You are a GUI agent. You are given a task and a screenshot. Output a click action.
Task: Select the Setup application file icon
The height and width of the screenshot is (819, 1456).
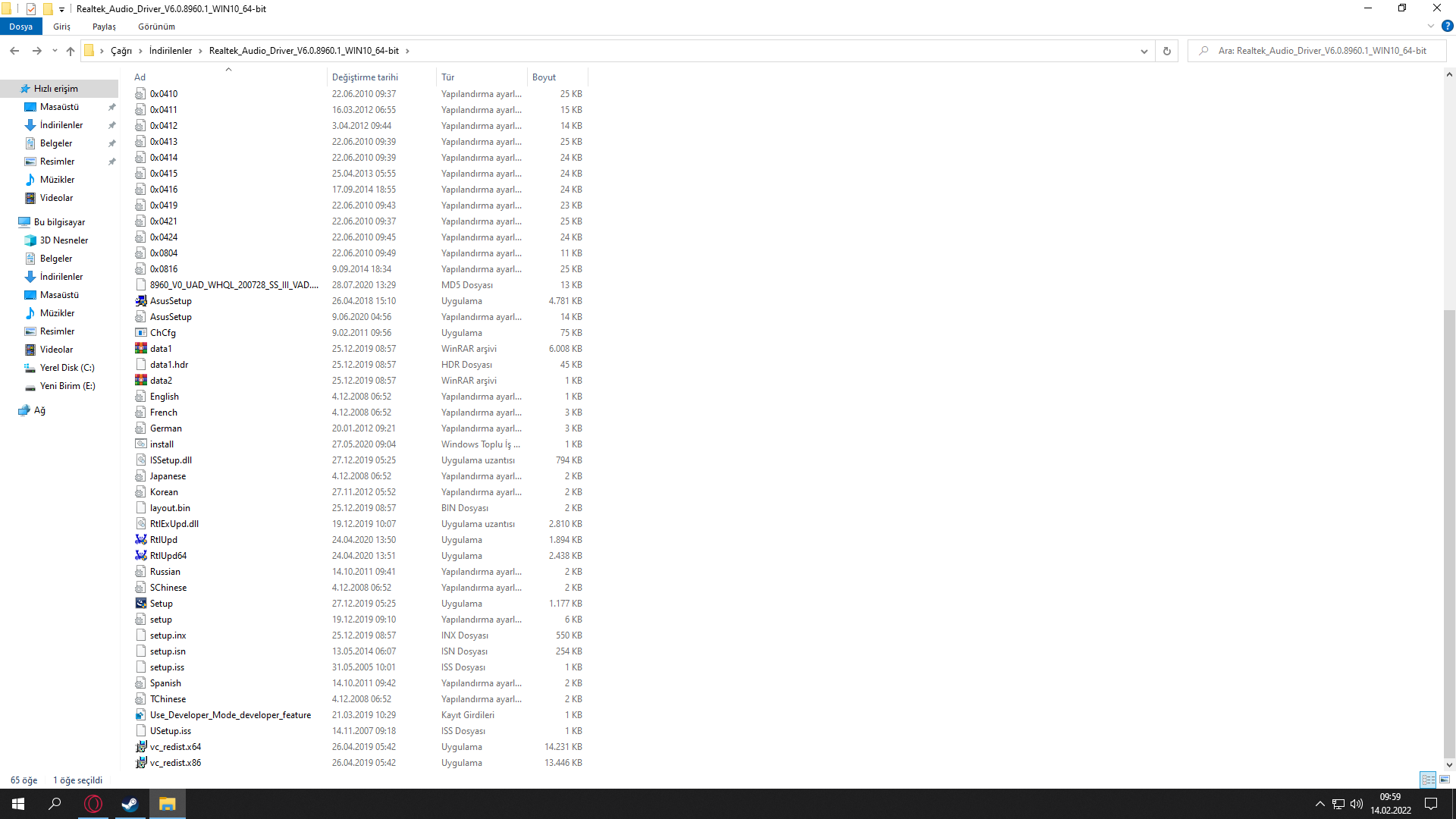141,604
